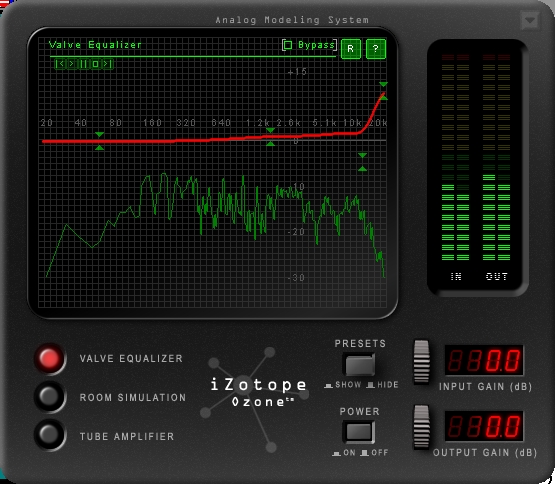Enable the Bypass checkbox
The image size is (555, 484).
tap(288, 45)
